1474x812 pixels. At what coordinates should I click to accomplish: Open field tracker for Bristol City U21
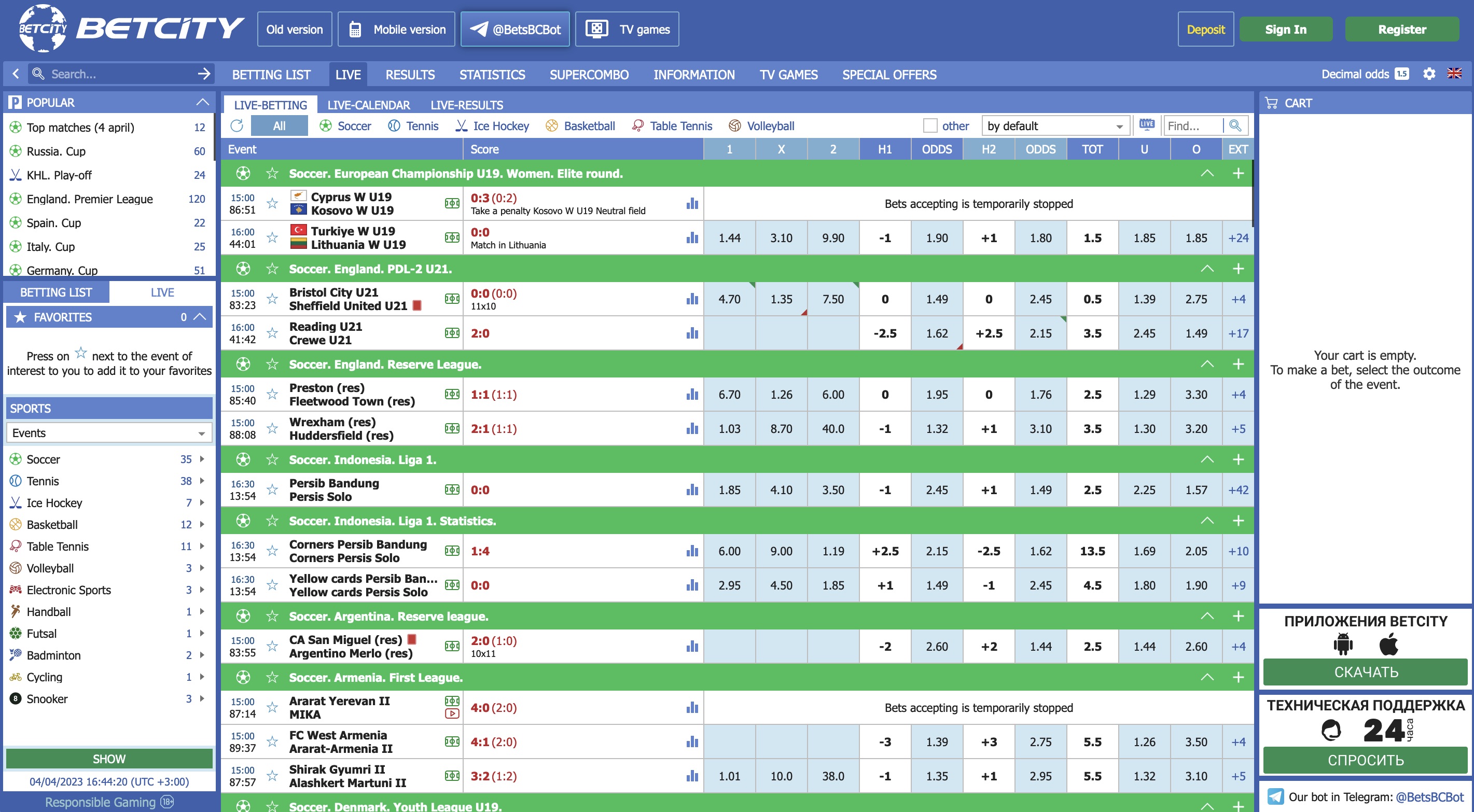(x=452, y=299)
